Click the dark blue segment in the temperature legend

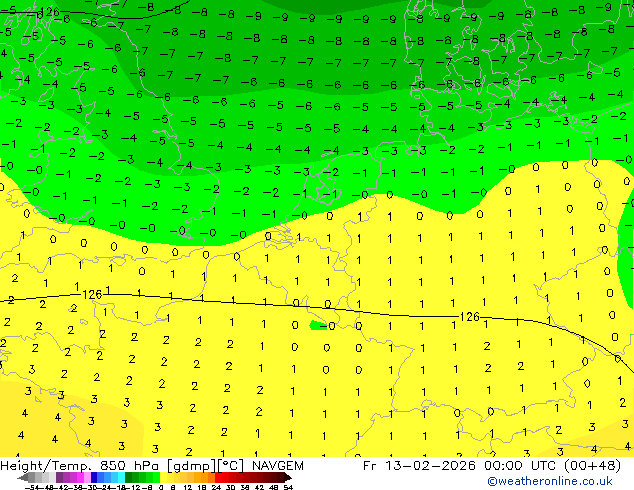pyautogui.click(x=94, y=477)
